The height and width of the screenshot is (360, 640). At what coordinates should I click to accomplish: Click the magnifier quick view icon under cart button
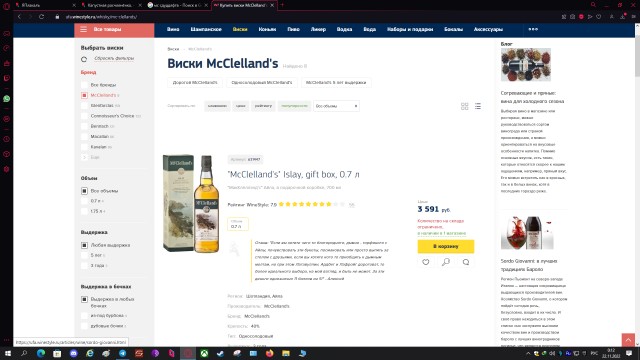pyautogui.click(x=446, y=262)
